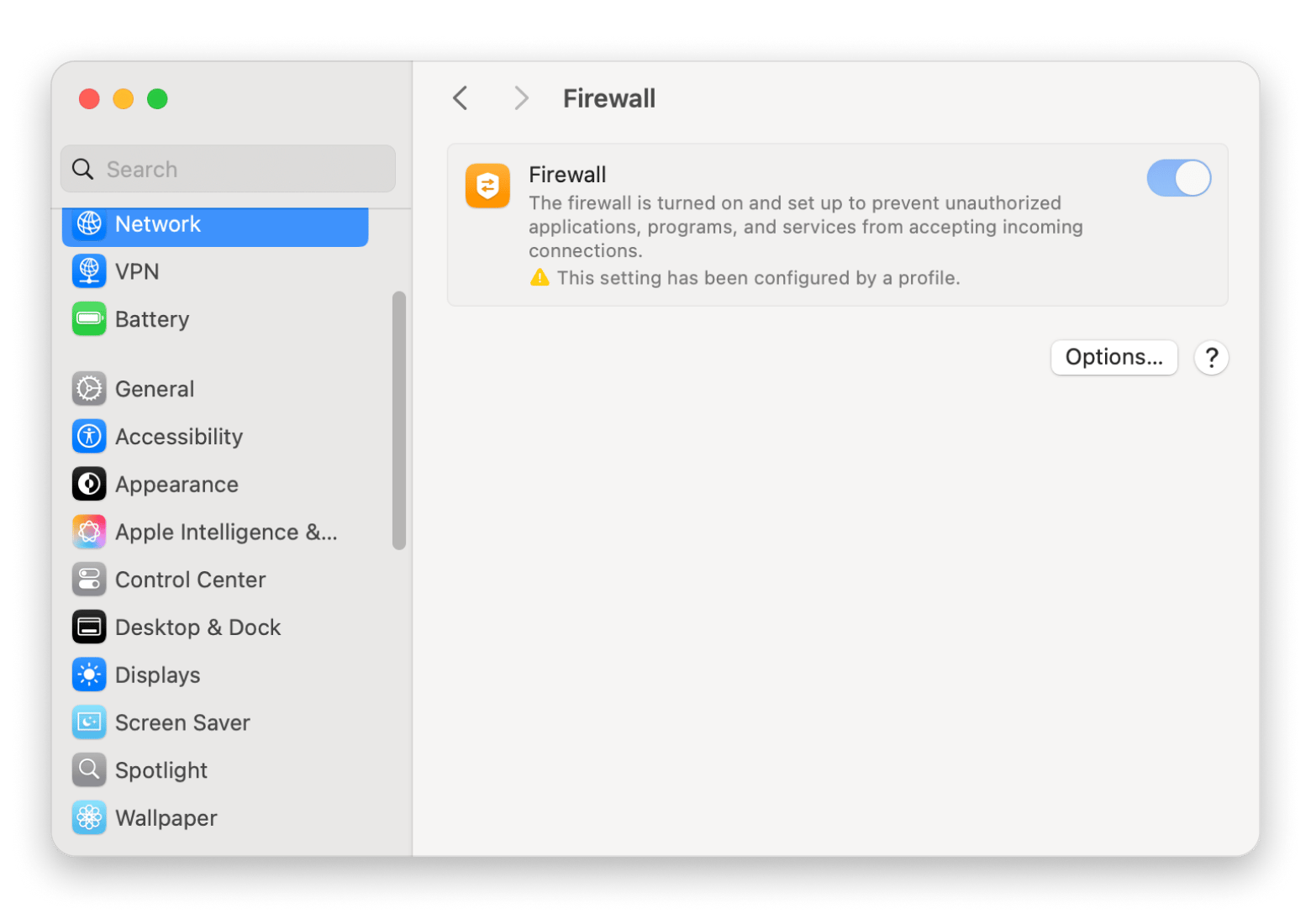Select Wallpaper in the sidebar
The image size is (1311, 924).
(x=166, y=818)
